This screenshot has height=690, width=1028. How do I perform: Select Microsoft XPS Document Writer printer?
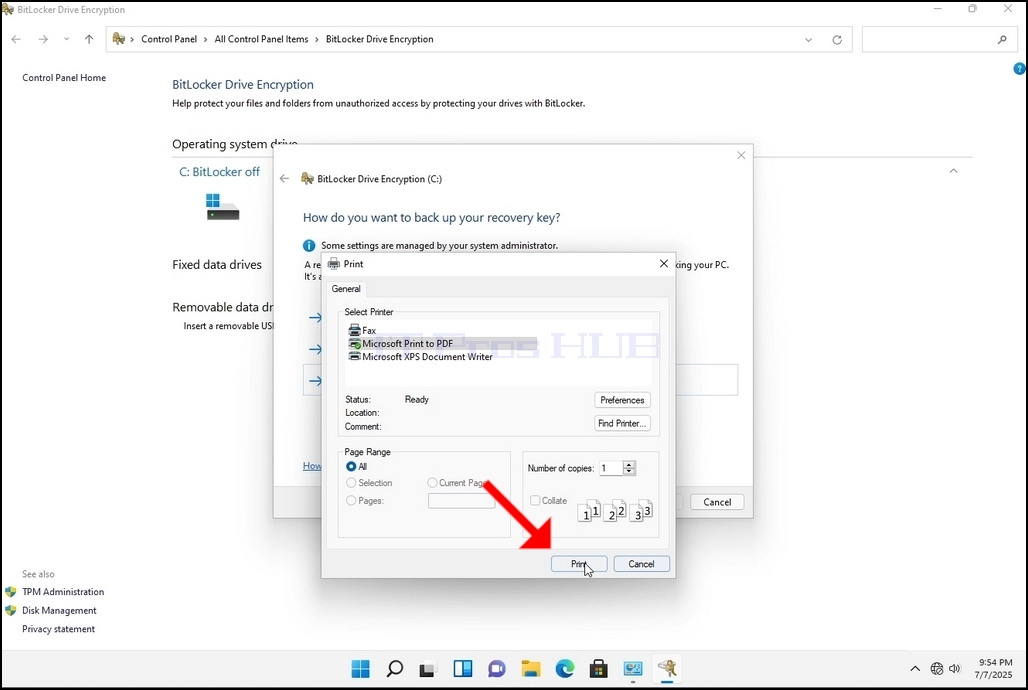[x=420, y=357]
